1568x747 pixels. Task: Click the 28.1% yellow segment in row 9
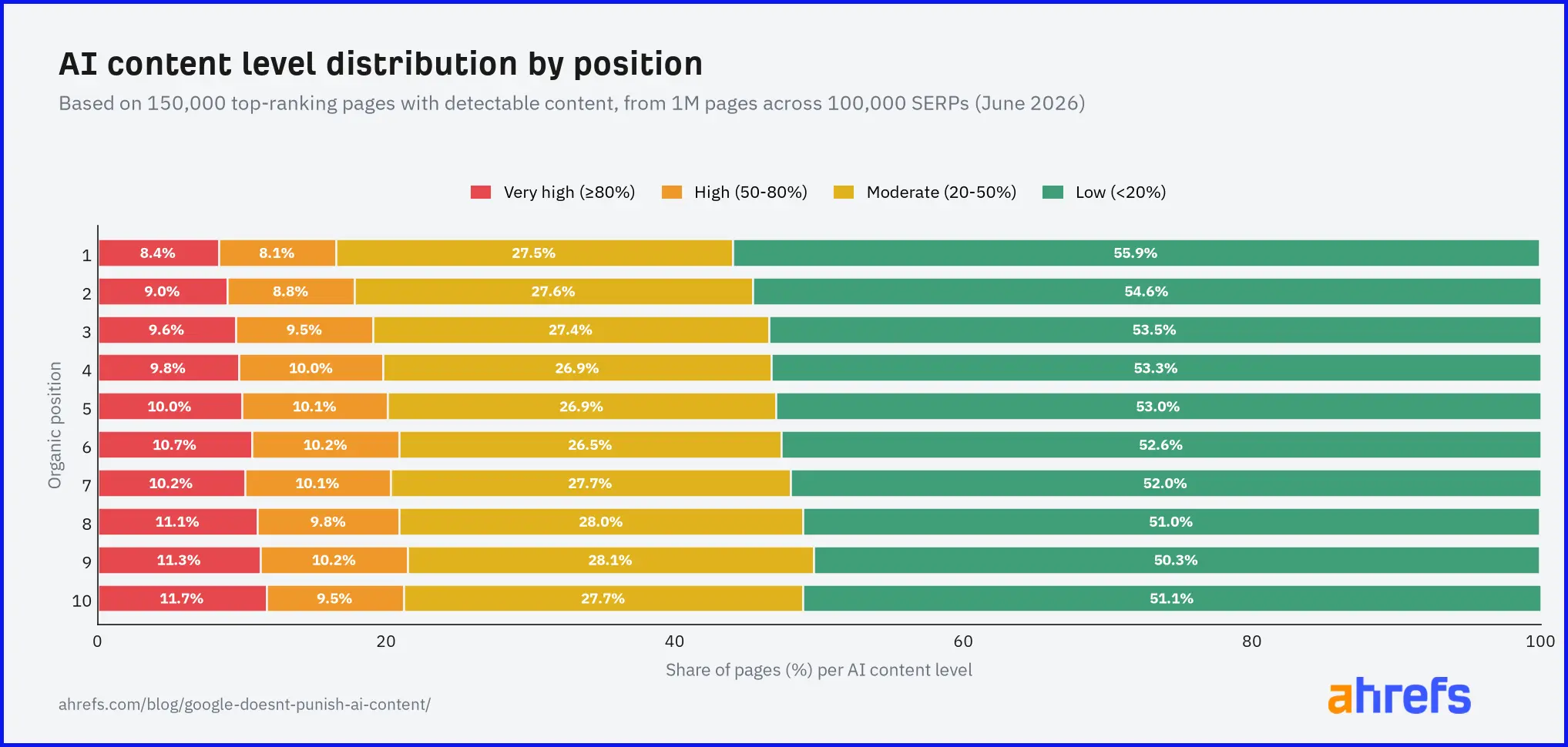point(610,560)
